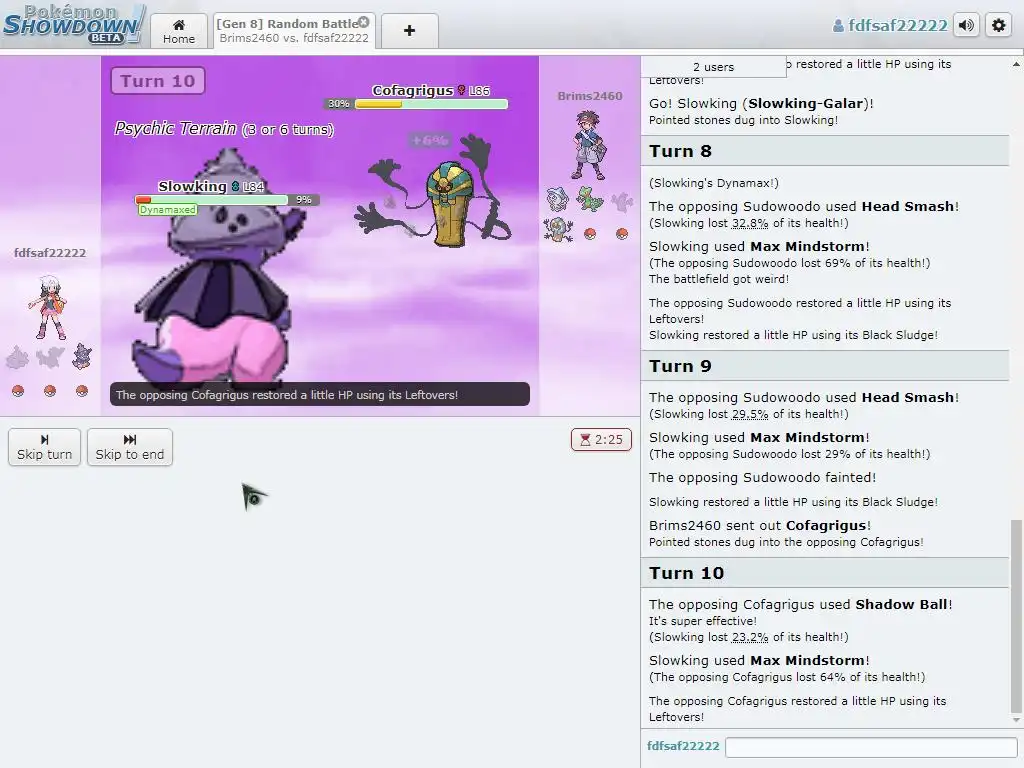Click the underlined 29.5% damage value
1024x768 pixels.
[x=750, y=413]
